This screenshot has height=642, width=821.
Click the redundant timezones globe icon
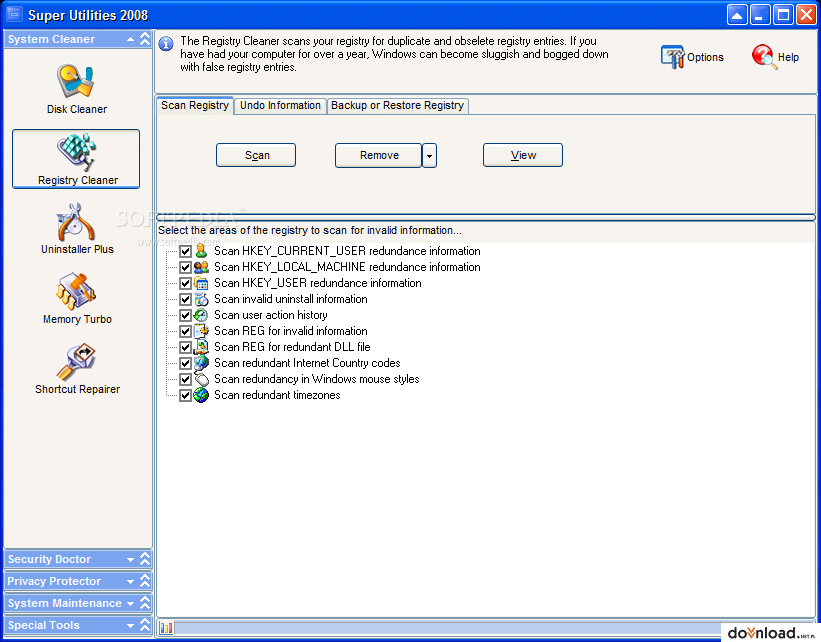coord(201,395)
